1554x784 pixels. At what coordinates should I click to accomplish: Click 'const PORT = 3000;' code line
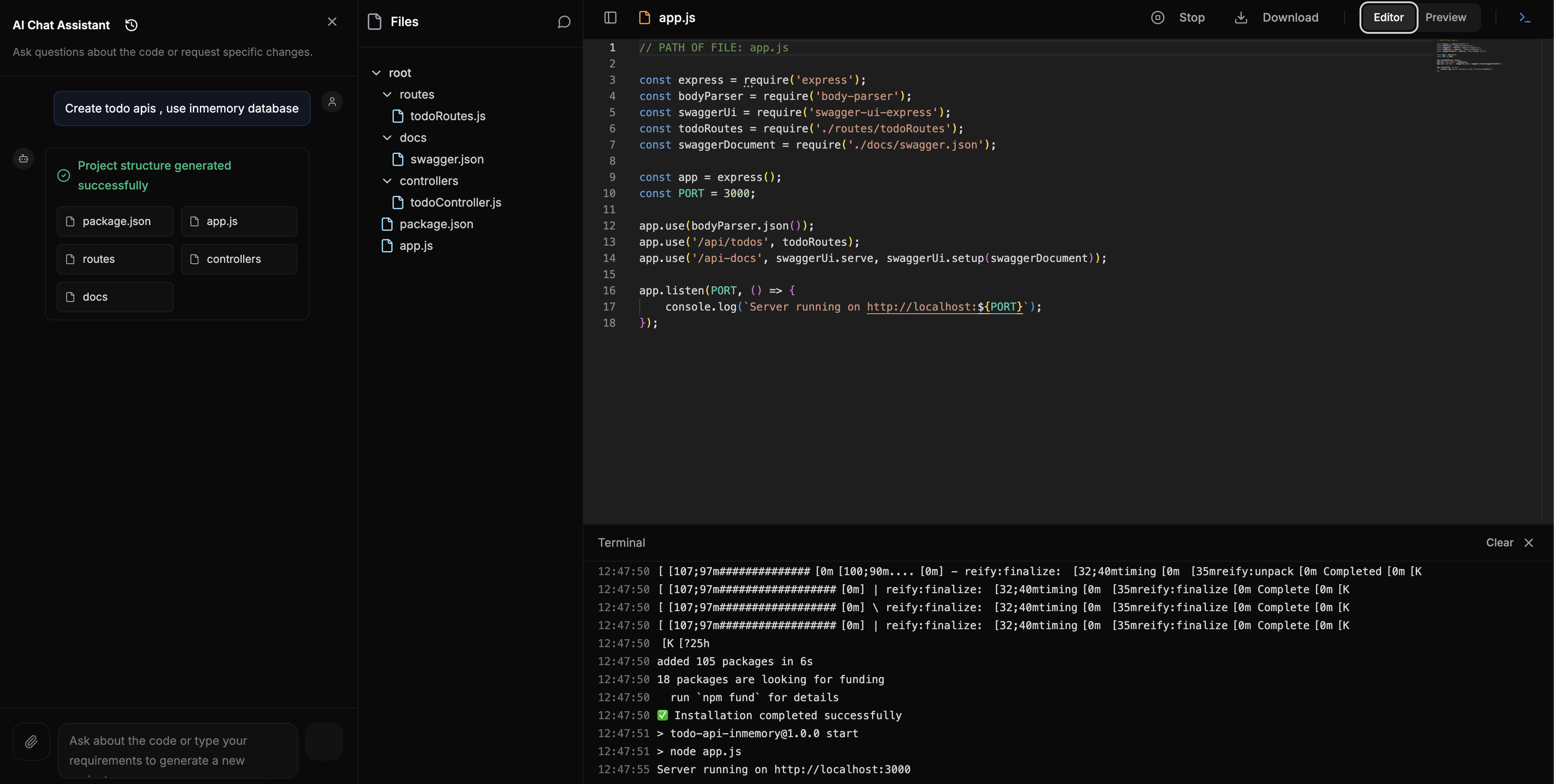[697, 194]
